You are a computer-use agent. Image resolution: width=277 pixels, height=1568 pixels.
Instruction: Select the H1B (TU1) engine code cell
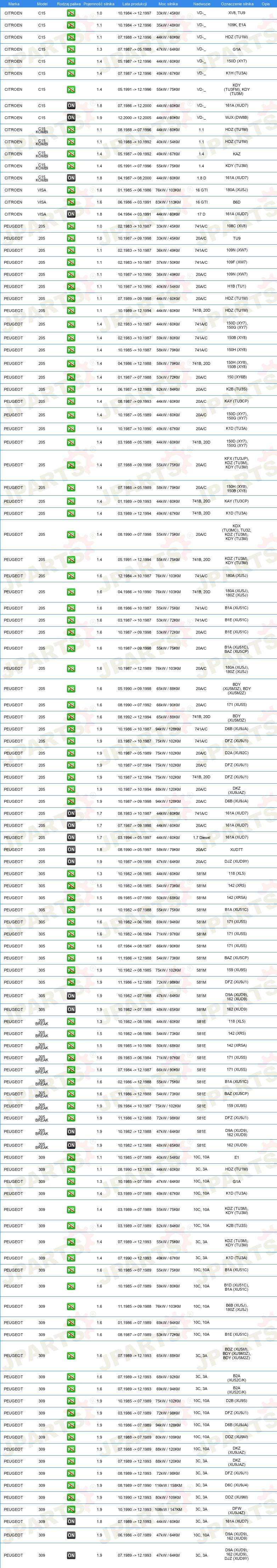237,287
